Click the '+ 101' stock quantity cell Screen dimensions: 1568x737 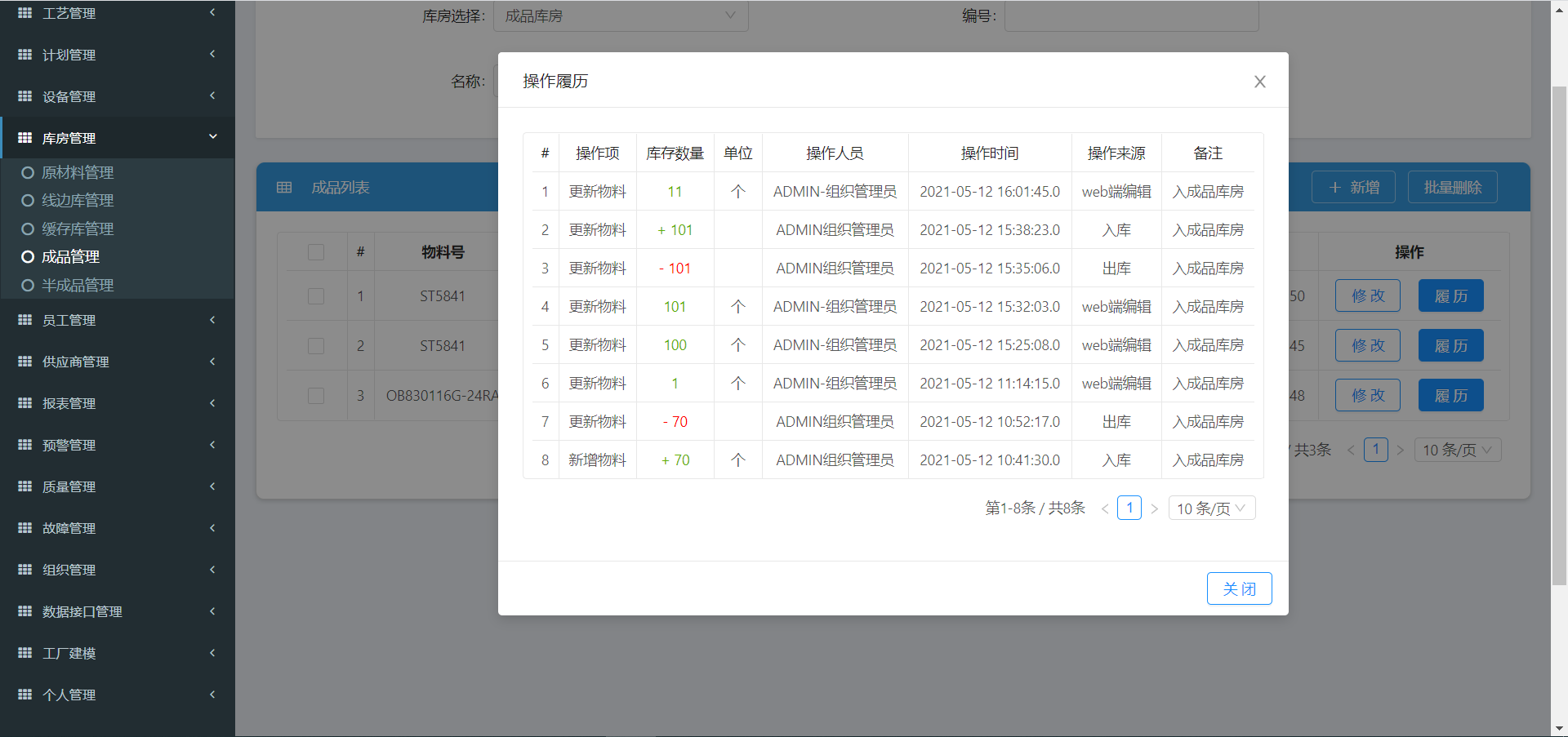click(x=675, y=230)
